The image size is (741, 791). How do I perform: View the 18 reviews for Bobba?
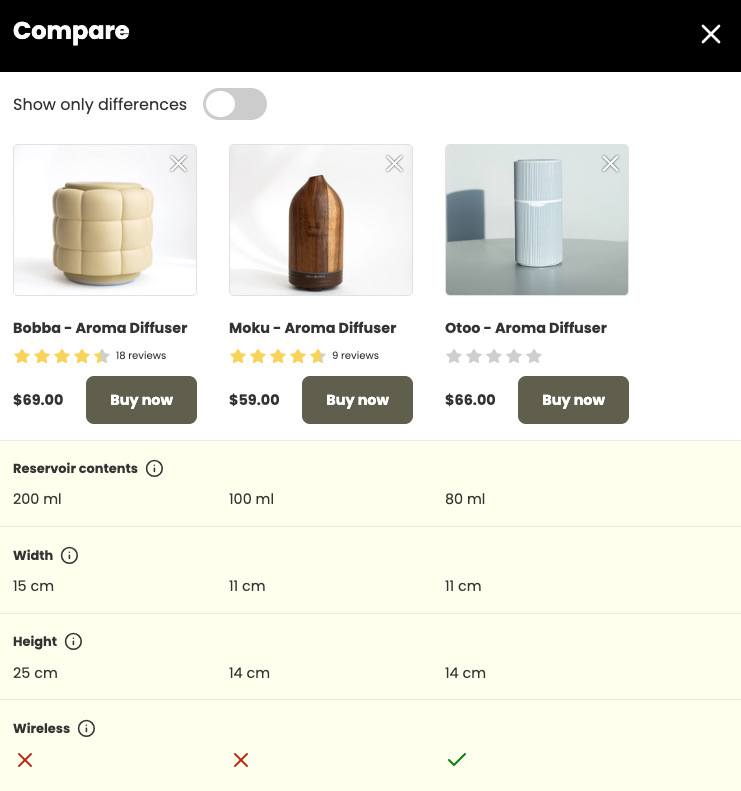tap(141, 356)
